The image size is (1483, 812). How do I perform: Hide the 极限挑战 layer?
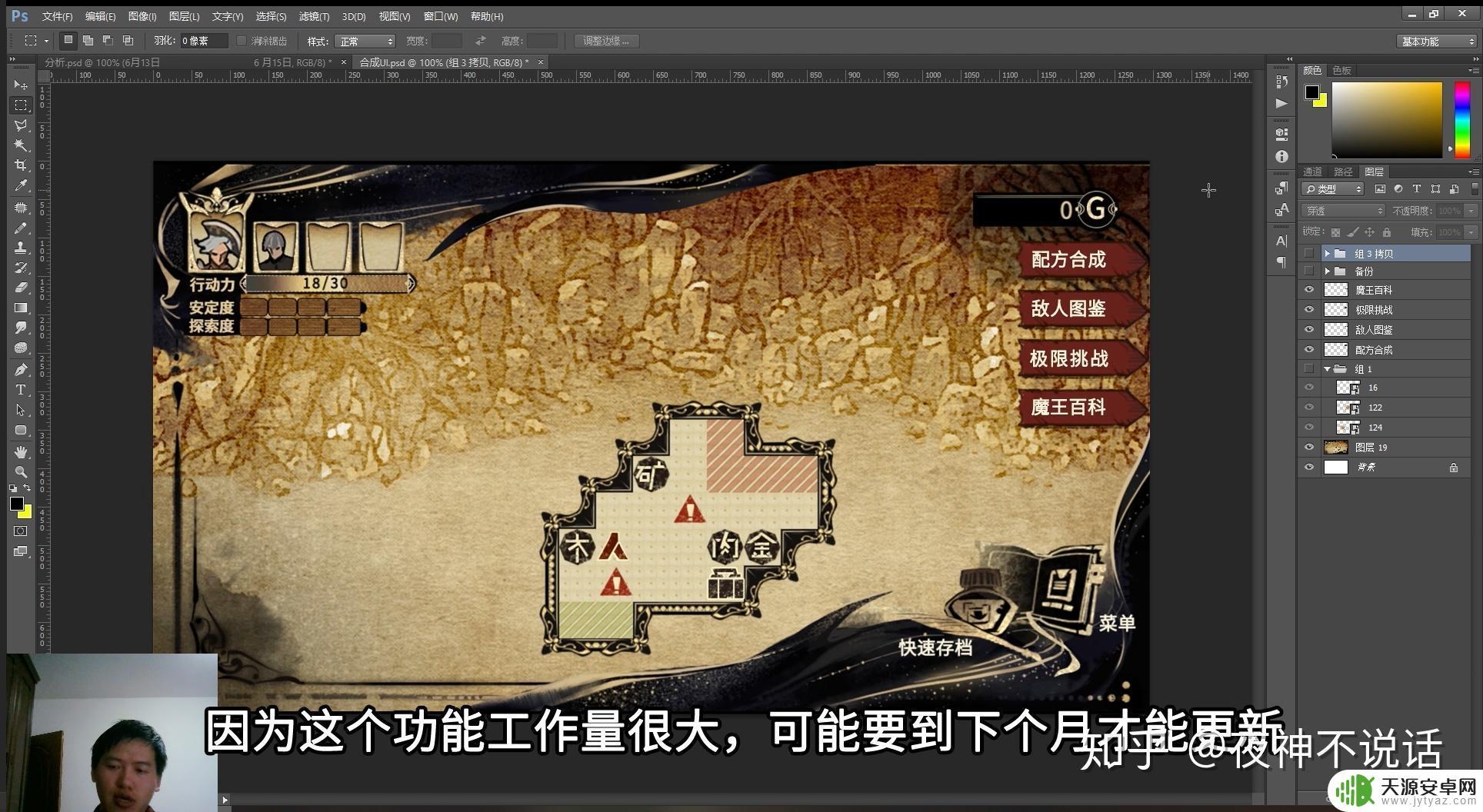(1309, 310)
